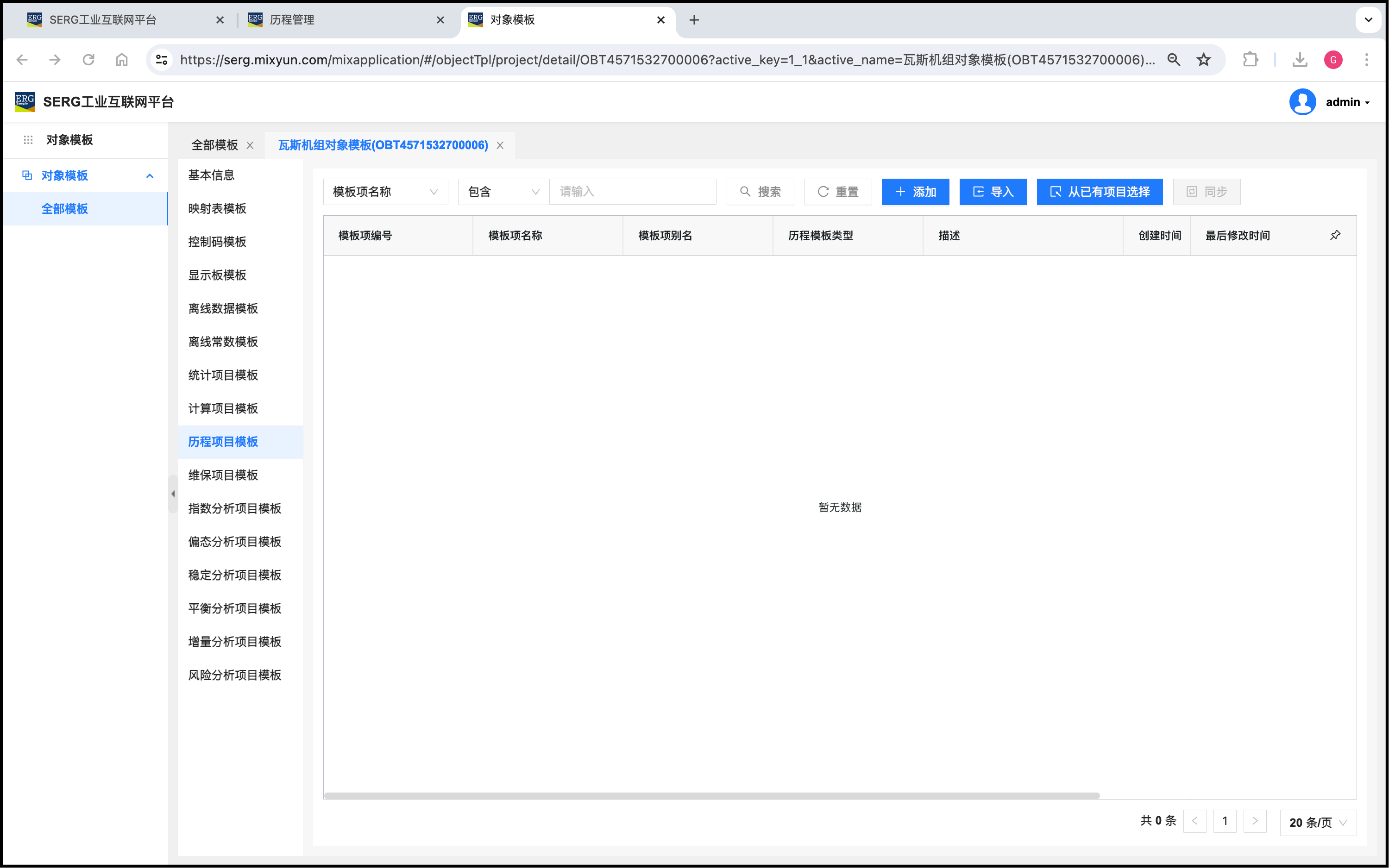This screenshot has width=1389, height=868.
Task: Click the grid menu icon beside 对象模板
Action: tap(28, 140)
